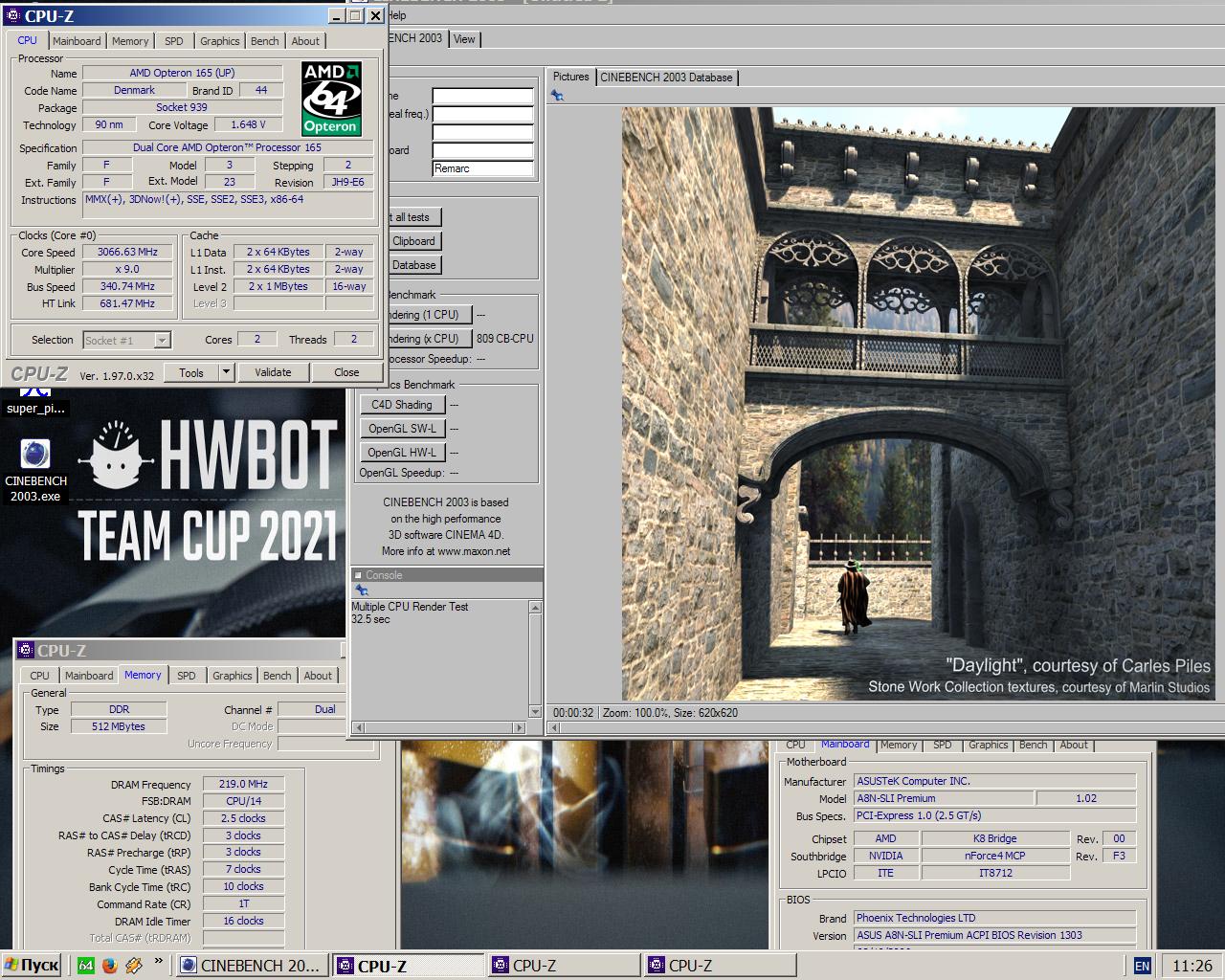Launch Firefox from the quick launch bar
Screen dimensions: 1225x980
[x=109, y=966]
